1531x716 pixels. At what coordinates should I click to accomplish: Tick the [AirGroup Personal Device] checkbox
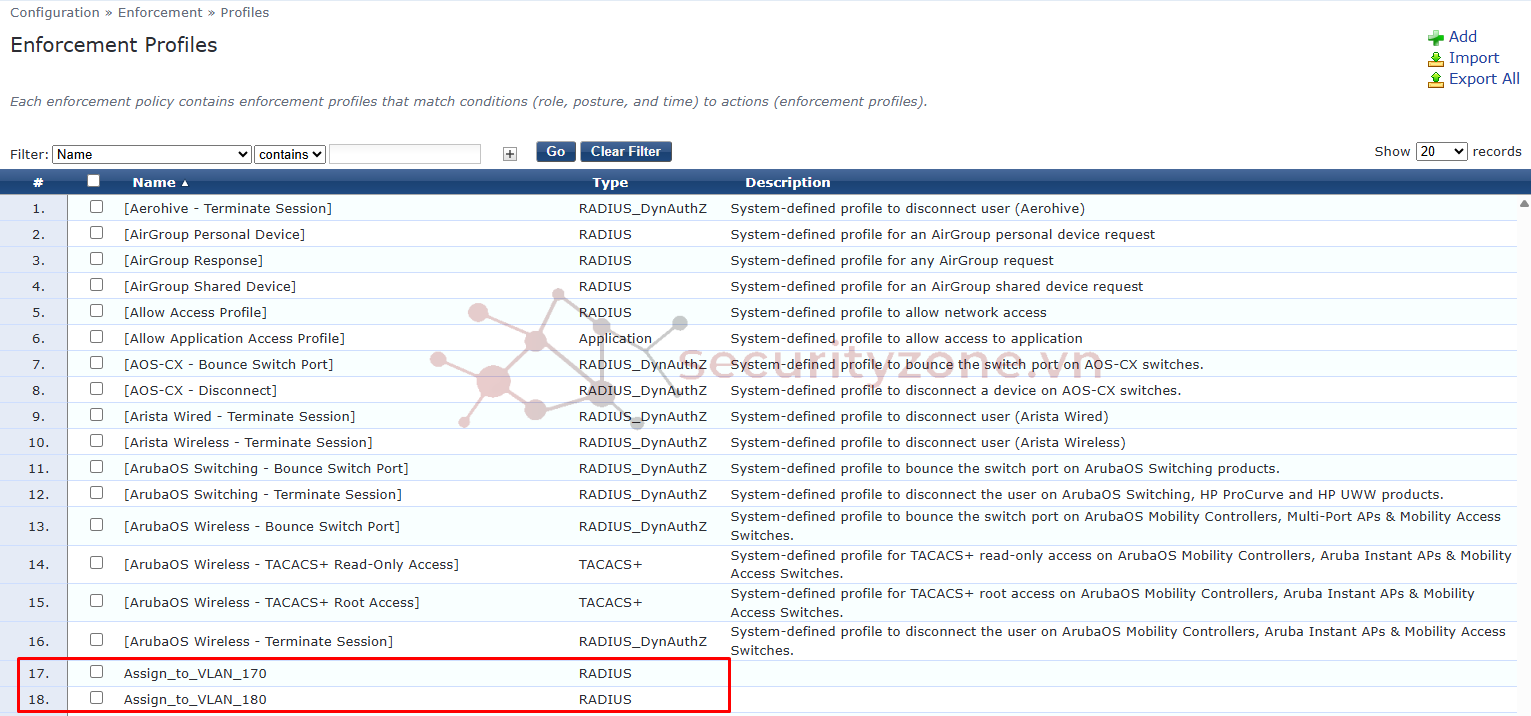click(x=96, y=233)
